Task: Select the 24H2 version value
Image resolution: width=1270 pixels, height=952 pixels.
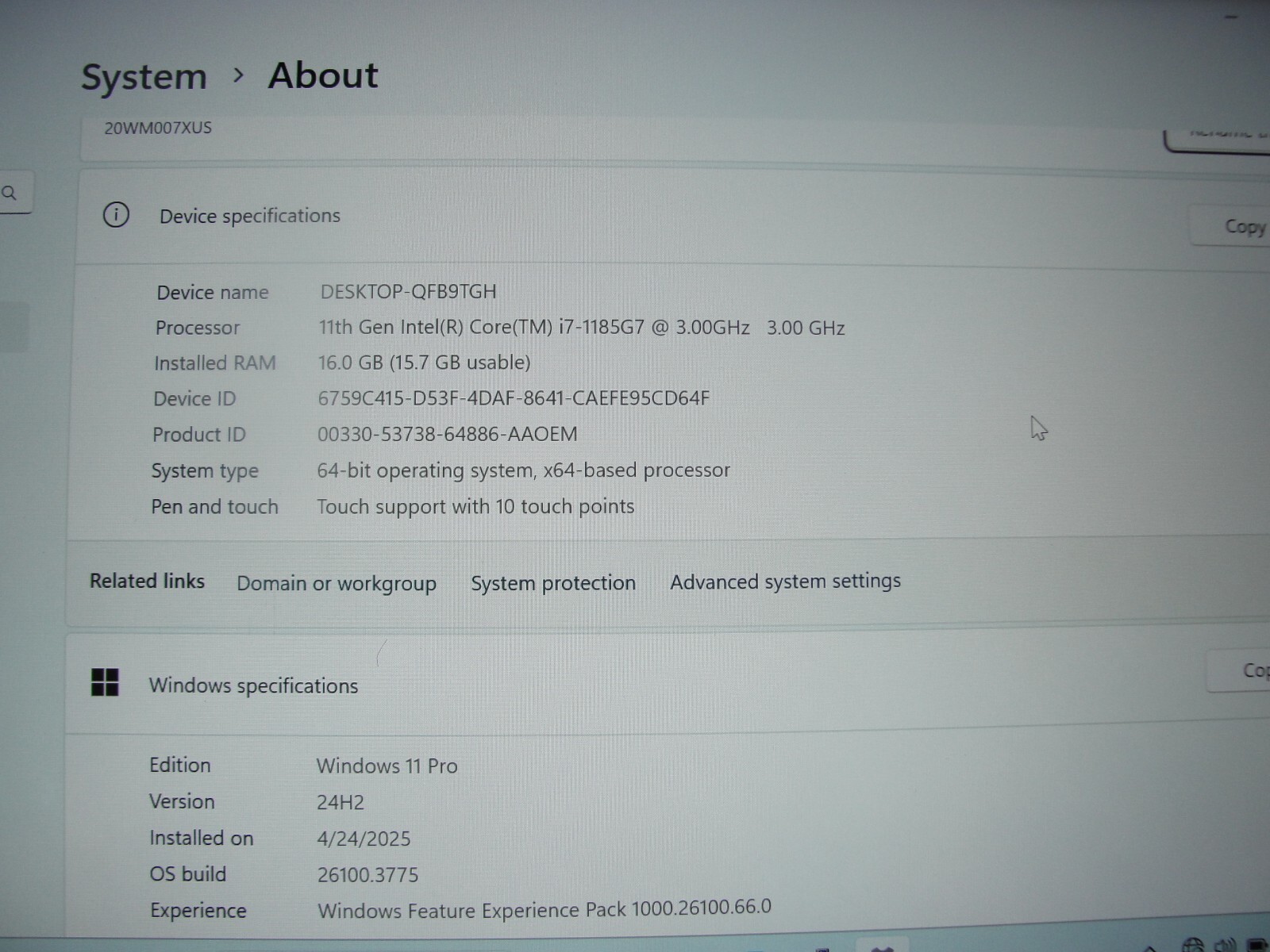Action: [341, 802]
